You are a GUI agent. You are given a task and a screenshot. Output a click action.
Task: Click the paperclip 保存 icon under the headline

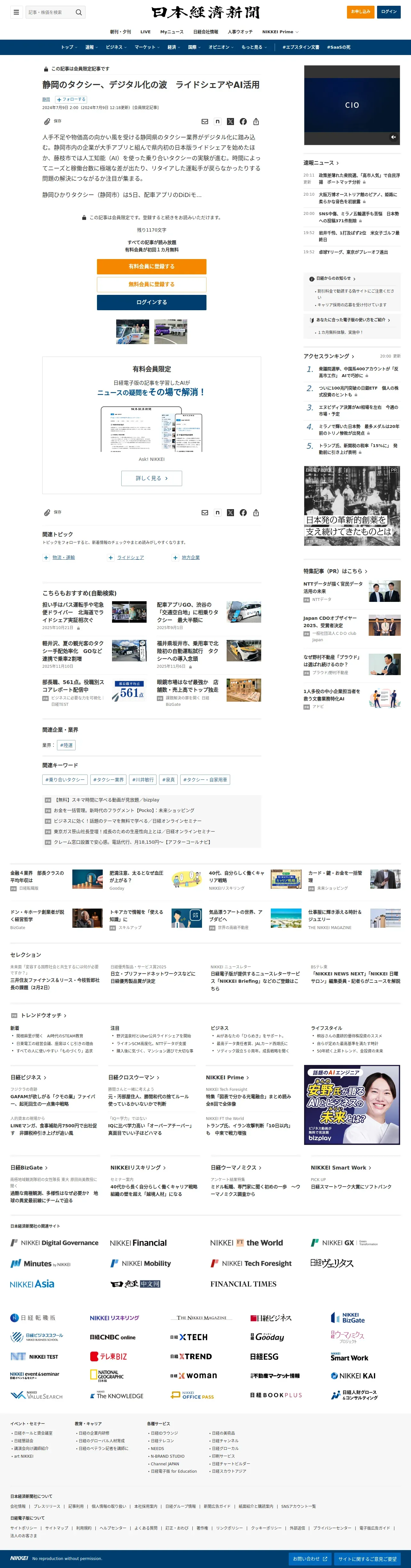47,121
